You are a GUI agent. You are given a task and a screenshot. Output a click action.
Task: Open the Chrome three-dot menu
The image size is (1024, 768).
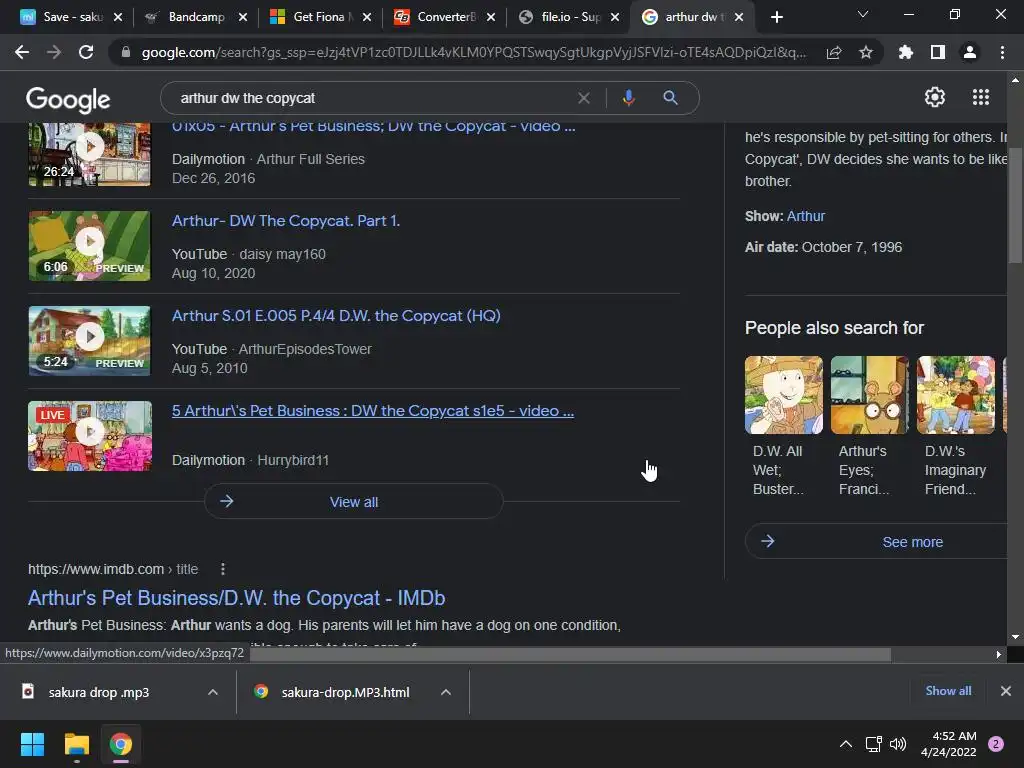click(1002, 52)
